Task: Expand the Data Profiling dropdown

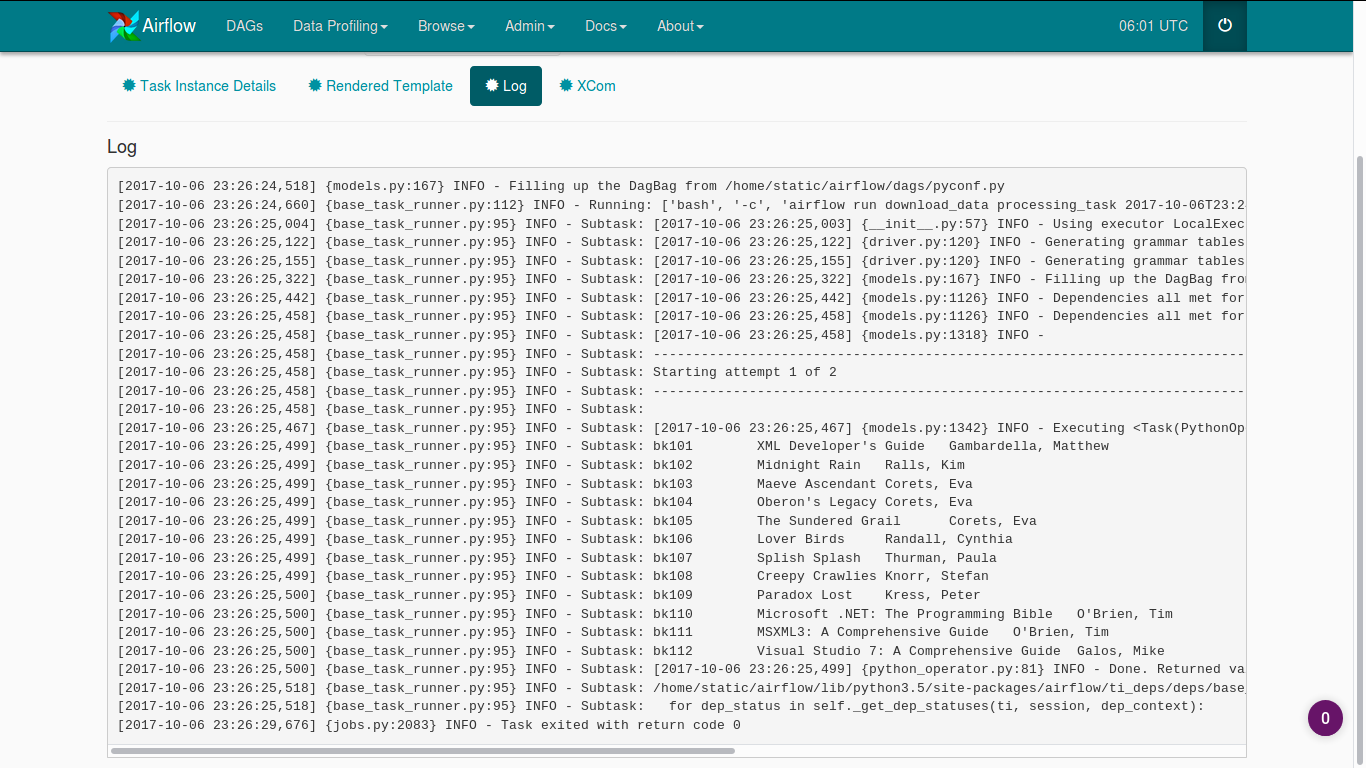Action: [x=340, y=26]
